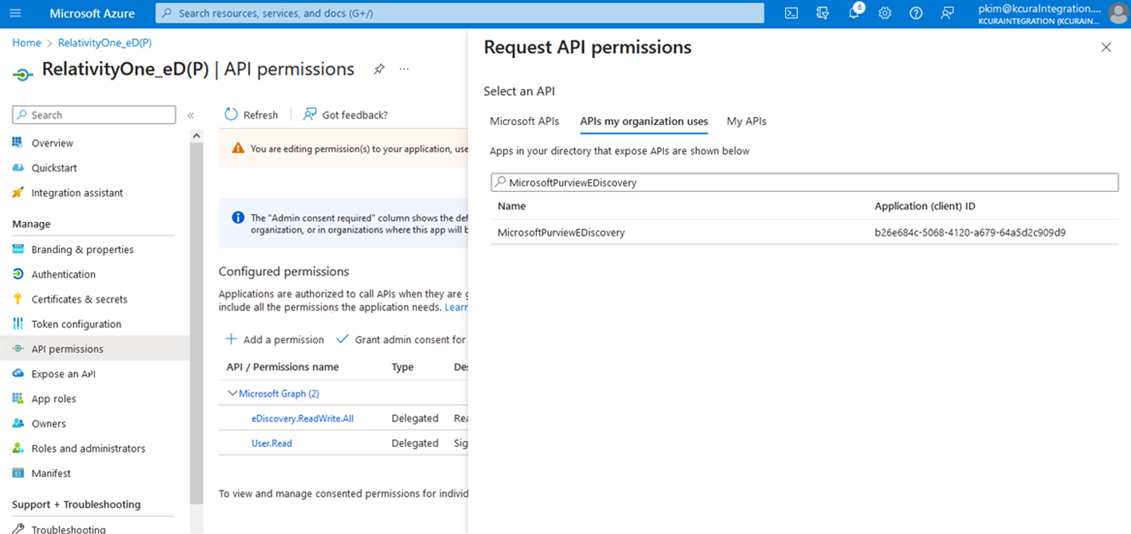Open Overview in the sidebar
The image size is (1131, 534).
52,143
